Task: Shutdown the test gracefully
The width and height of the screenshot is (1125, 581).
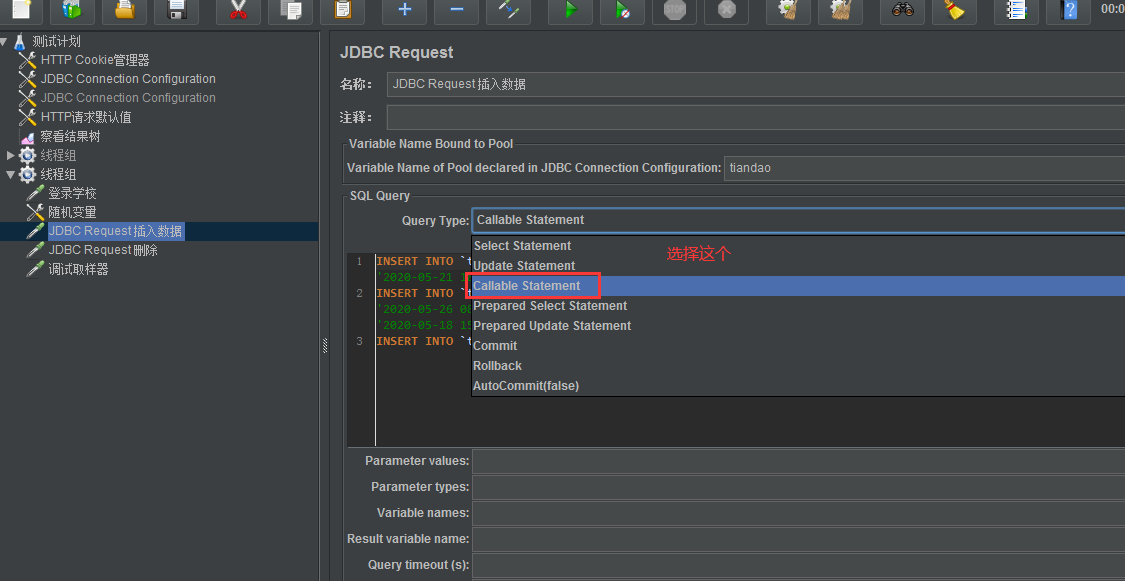Action: 726,12
